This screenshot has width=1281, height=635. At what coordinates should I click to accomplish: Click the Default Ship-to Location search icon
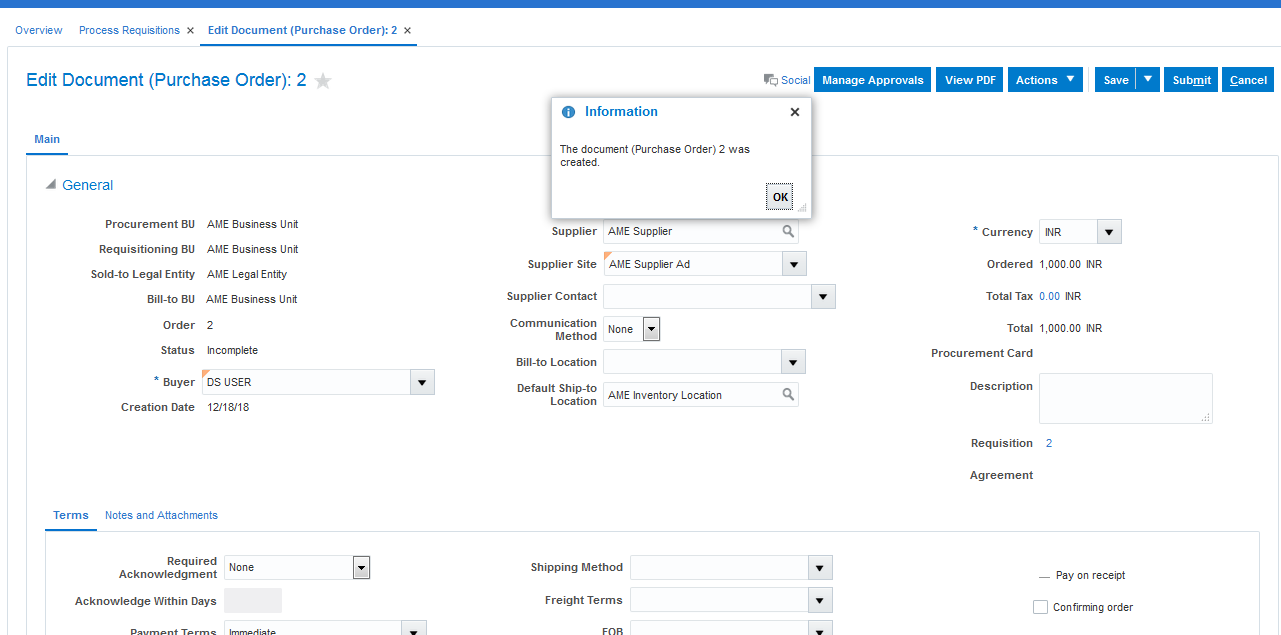pos(788,395)
